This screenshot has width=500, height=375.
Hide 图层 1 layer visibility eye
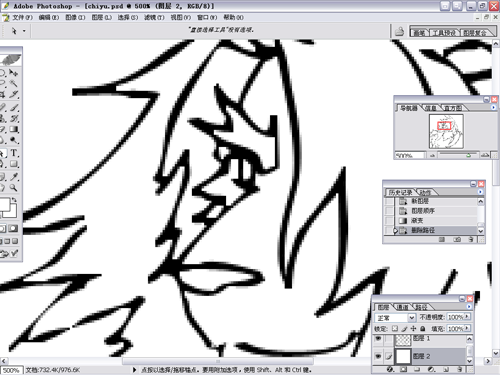pyautogui.click(x=378, y=339)
